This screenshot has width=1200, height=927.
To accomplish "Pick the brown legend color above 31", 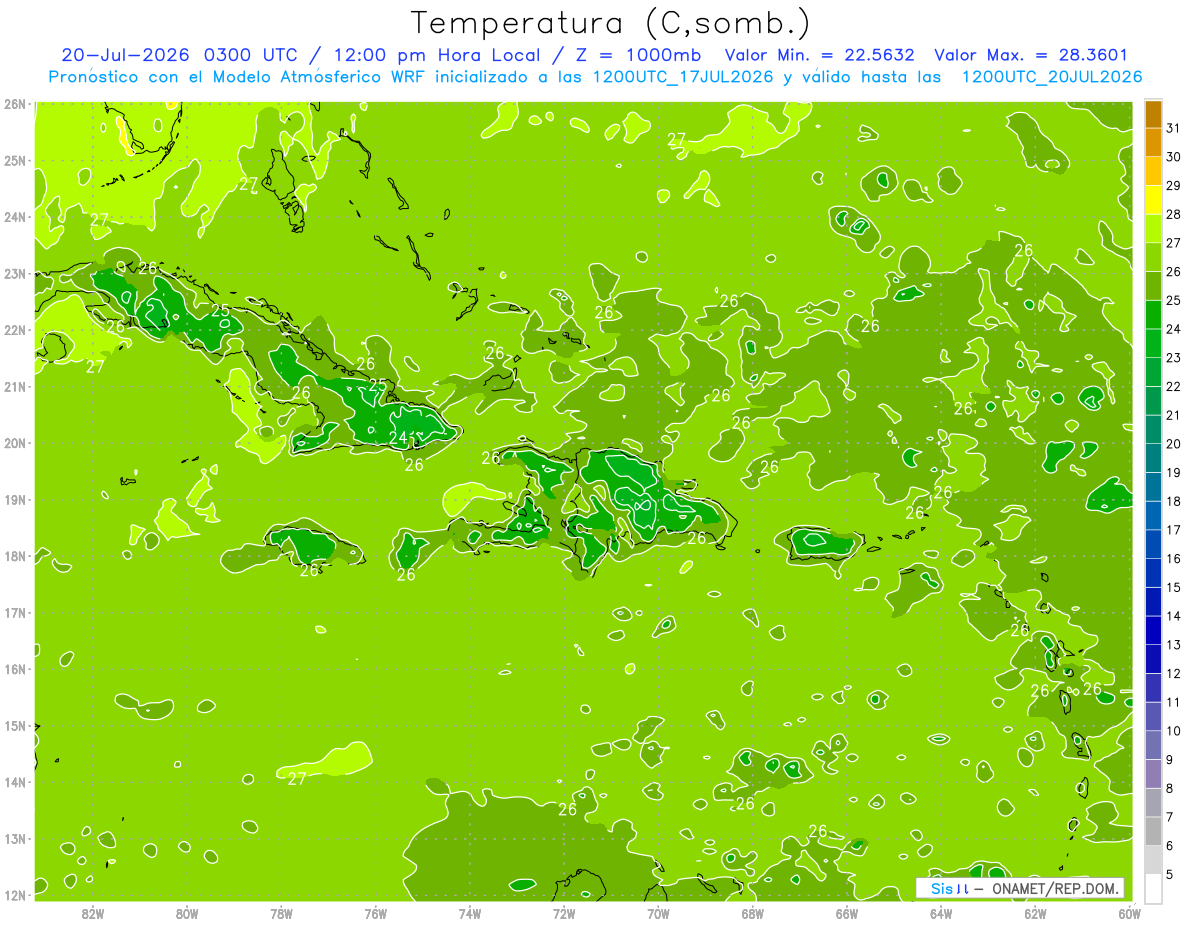I will 1153,114.
